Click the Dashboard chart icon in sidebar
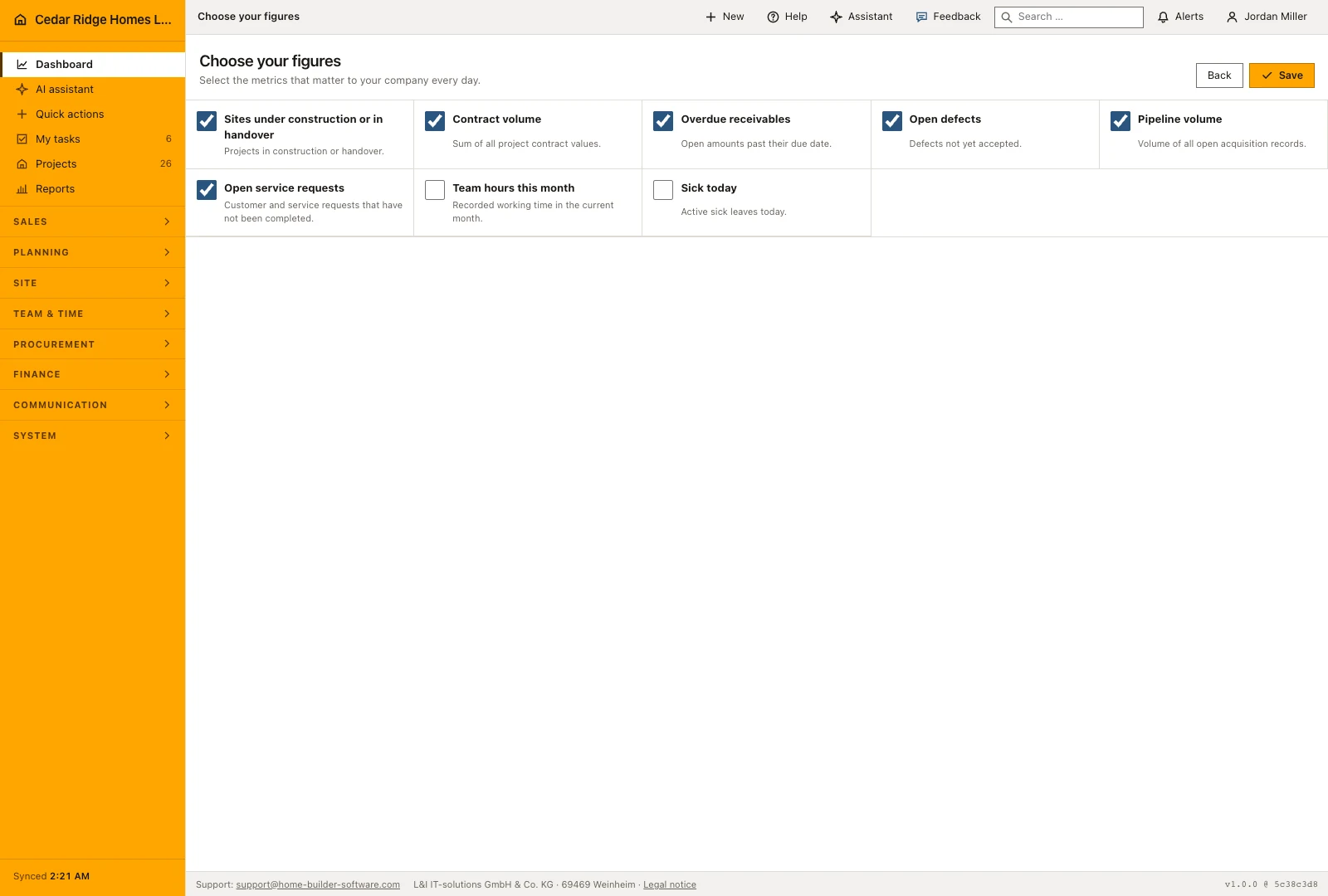Screen dimensions: 1328x896 click(22, 65)
